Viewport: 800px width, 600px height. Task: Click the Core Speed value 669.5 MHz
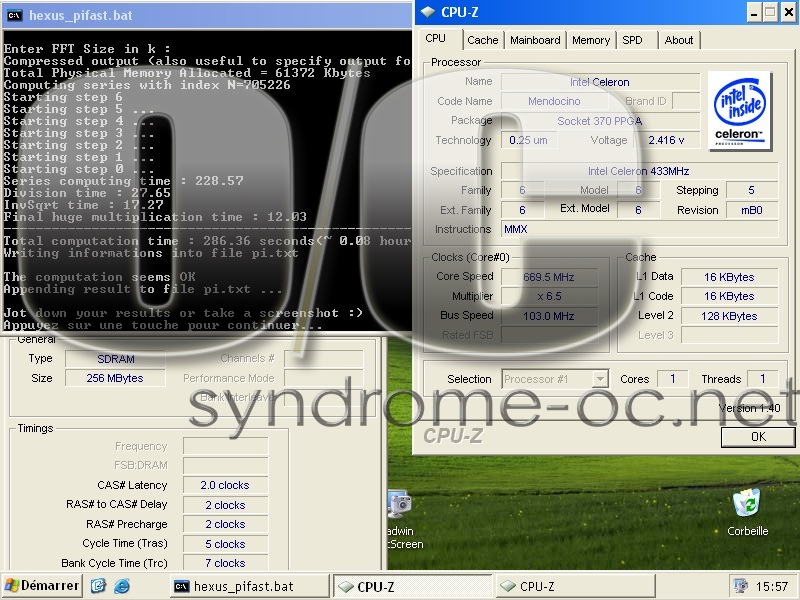(x=549, y=277)
